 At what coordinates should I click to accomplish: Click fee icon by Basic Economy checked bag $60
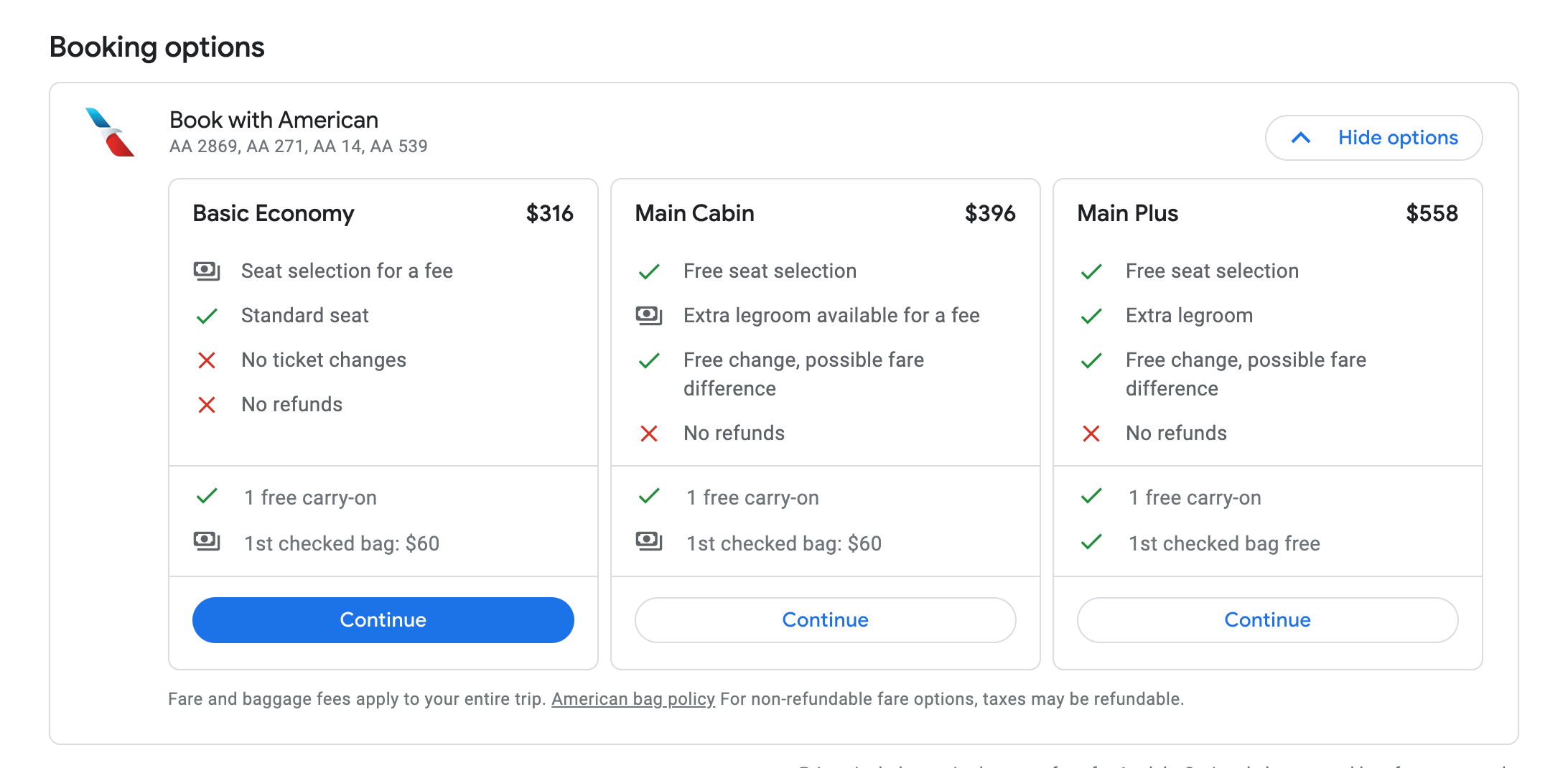point(207,541)
